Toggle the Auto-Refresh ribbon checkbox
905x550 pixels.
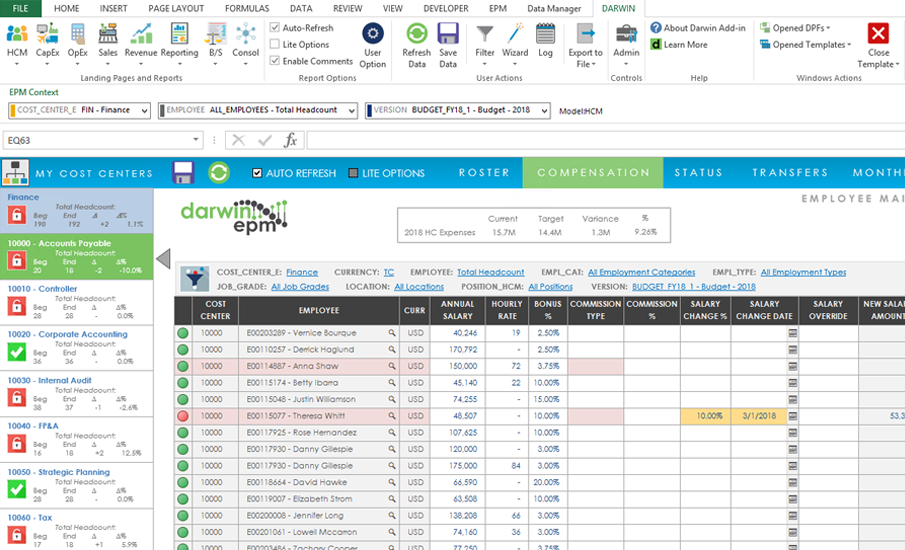(x=275, y=27)
